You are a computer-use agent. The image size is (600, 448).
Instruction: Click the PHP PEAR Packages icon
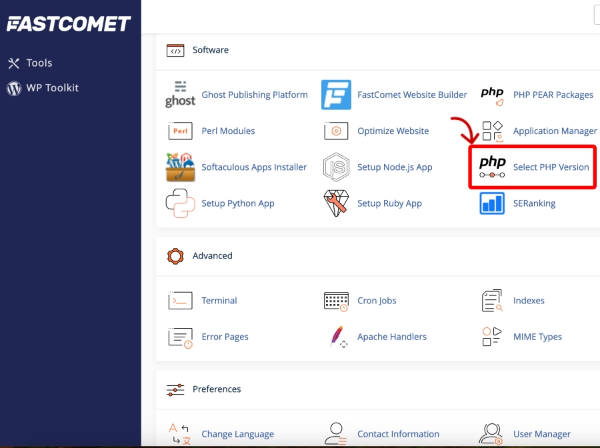492,96
